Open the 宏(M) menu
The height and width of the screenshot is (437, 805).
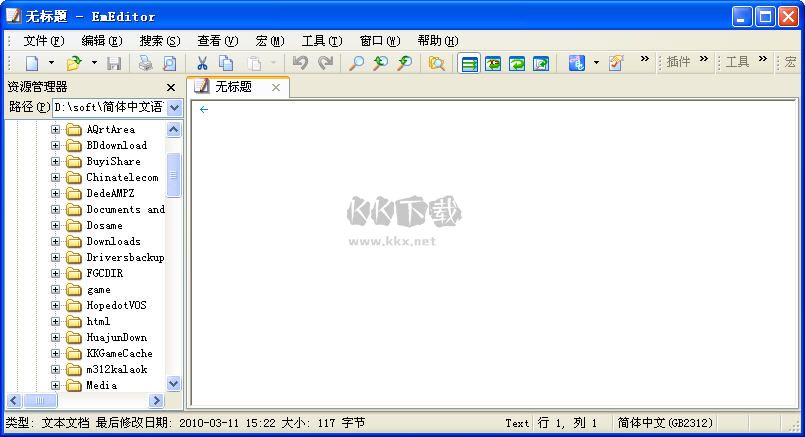coord(270,41)
